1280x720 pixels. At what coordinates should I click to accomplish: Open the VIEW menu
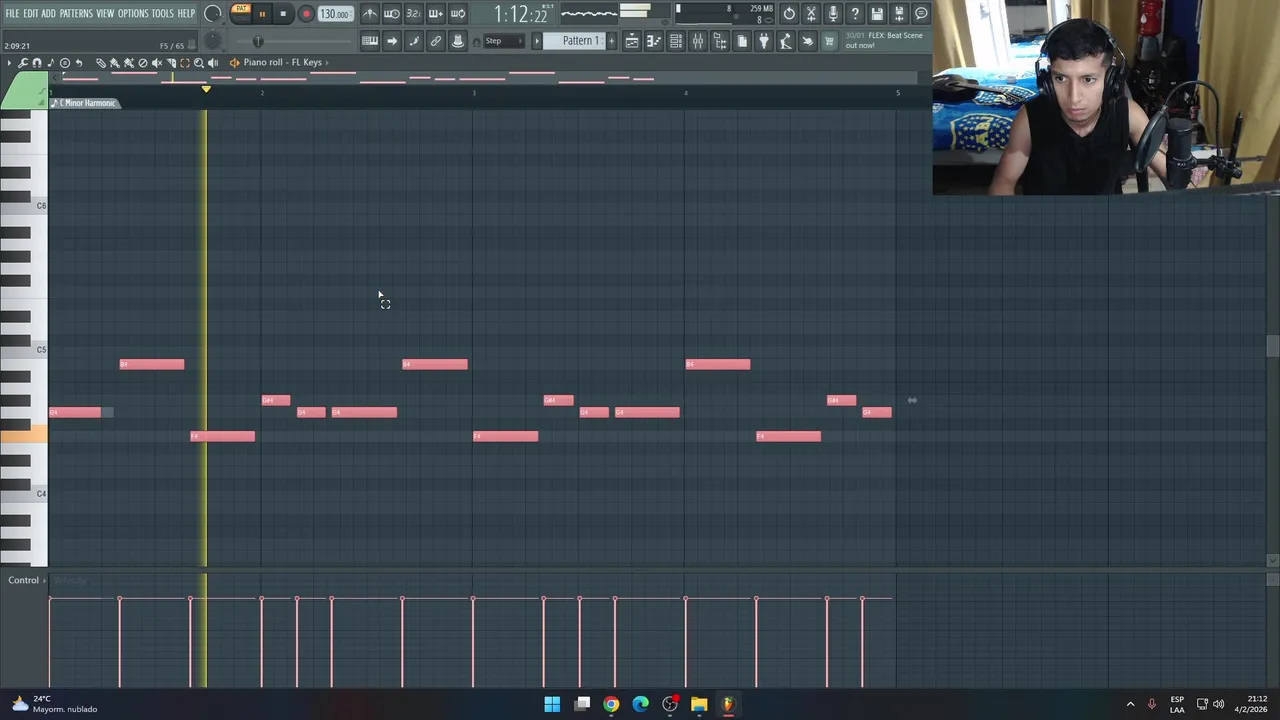click(105, 13)
